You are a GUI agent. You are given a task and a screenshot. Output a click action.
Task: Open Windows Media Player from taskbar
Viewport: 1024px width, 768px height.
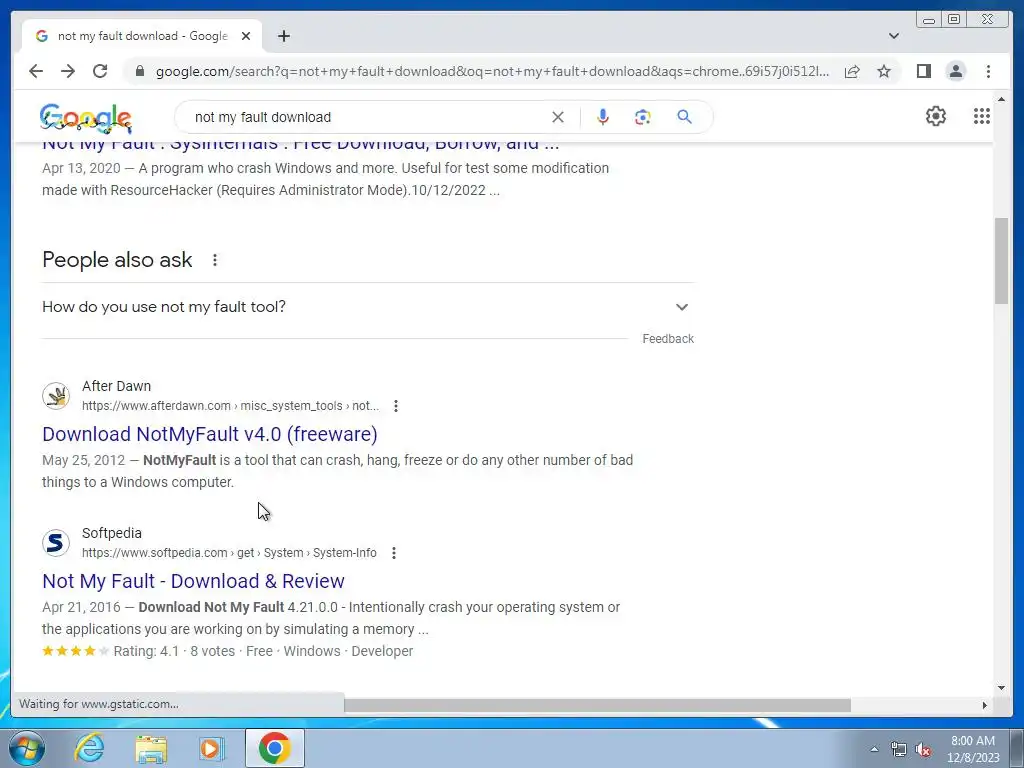212,748
